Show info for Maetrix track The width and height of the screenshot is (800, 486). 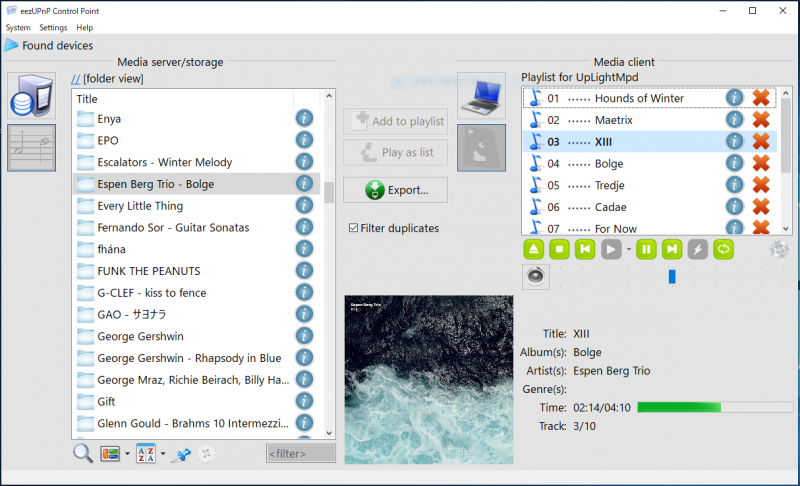735,120
